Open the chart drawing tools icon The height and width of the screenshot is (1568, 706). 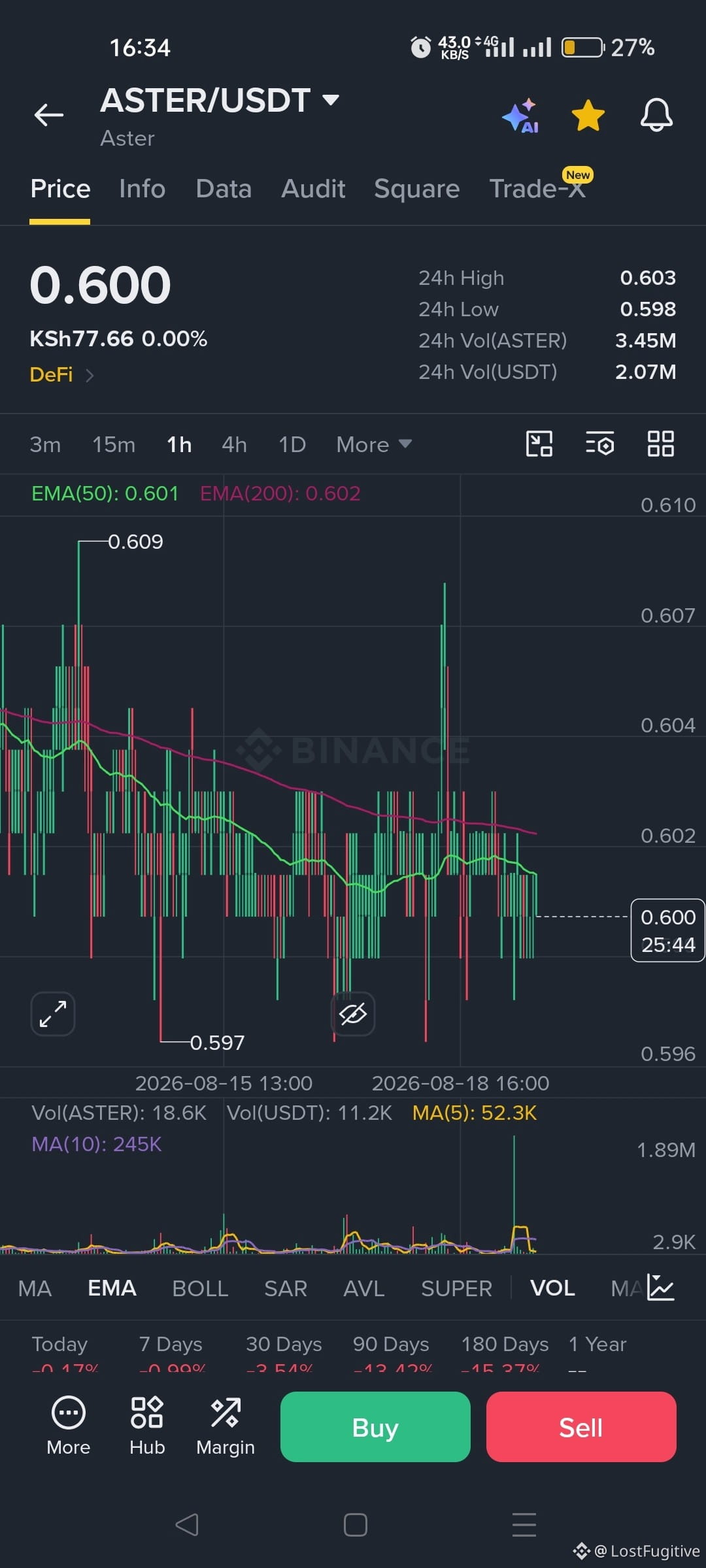pyautogui.click(x=539, y=444)
